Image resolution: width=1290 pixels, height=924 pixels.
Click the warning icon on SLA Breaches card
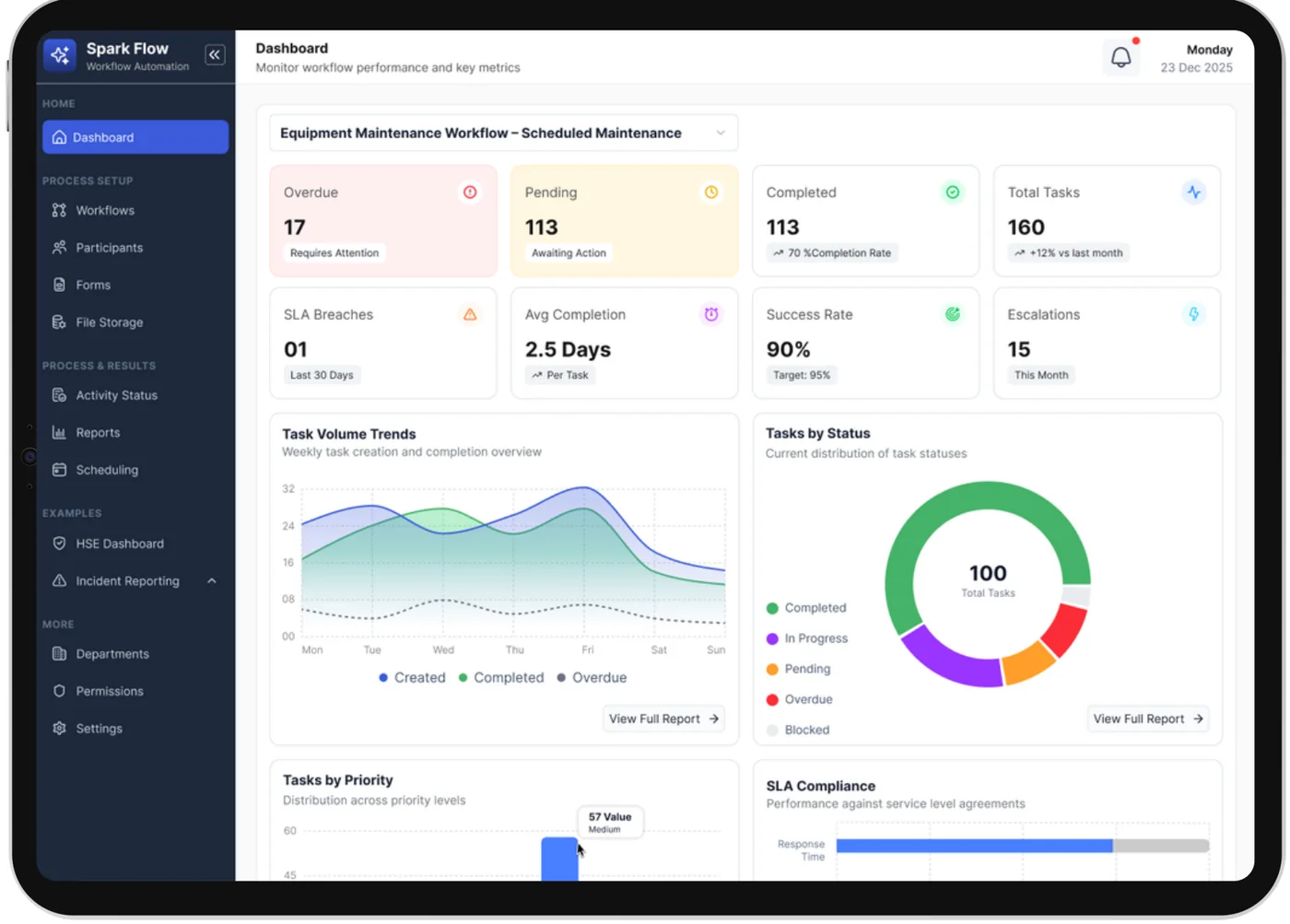470,314
